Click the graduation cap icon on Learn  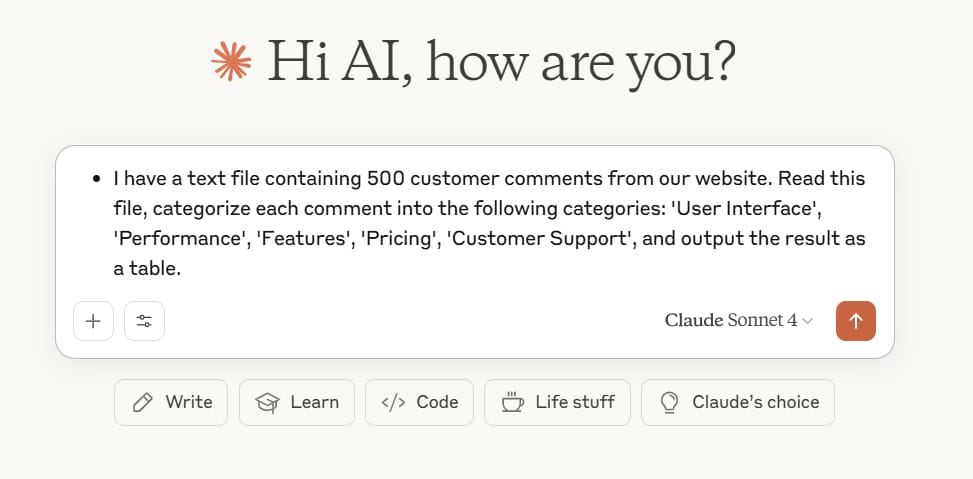click(267, 402)
